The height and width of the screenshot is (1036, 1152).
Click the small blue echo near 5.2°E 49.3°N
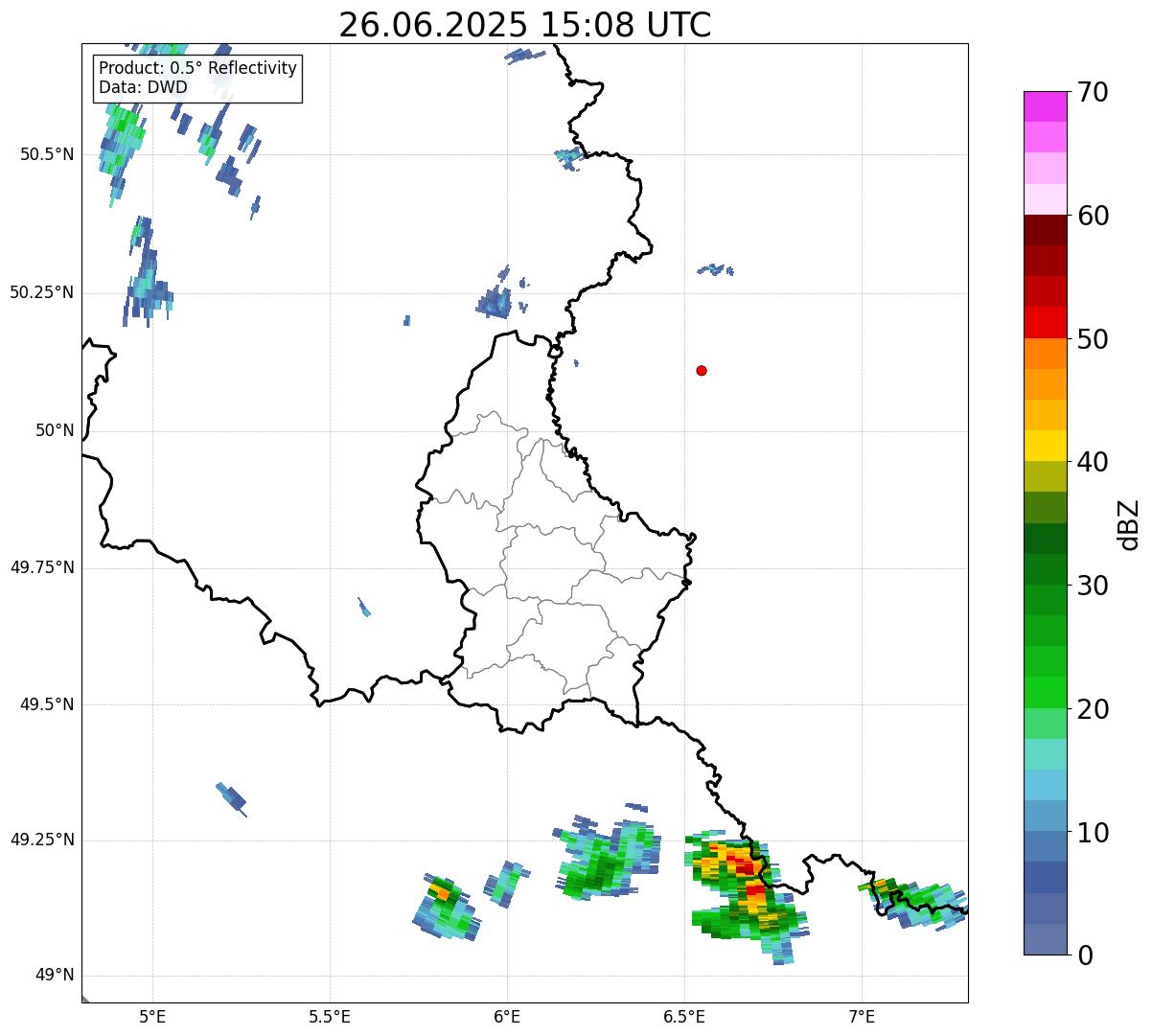click(231, 798)
